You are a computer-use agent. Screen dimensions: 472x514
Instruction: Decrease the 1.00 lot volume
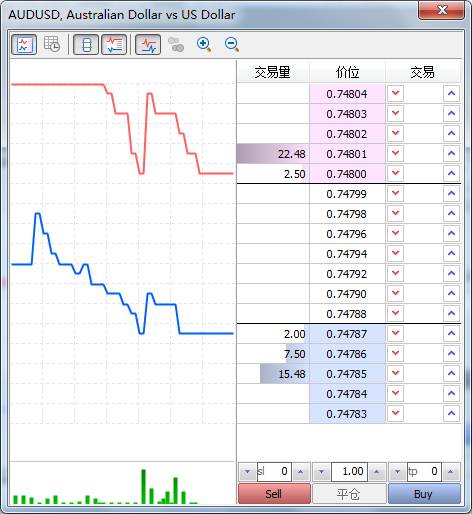(x=322, y=472)
